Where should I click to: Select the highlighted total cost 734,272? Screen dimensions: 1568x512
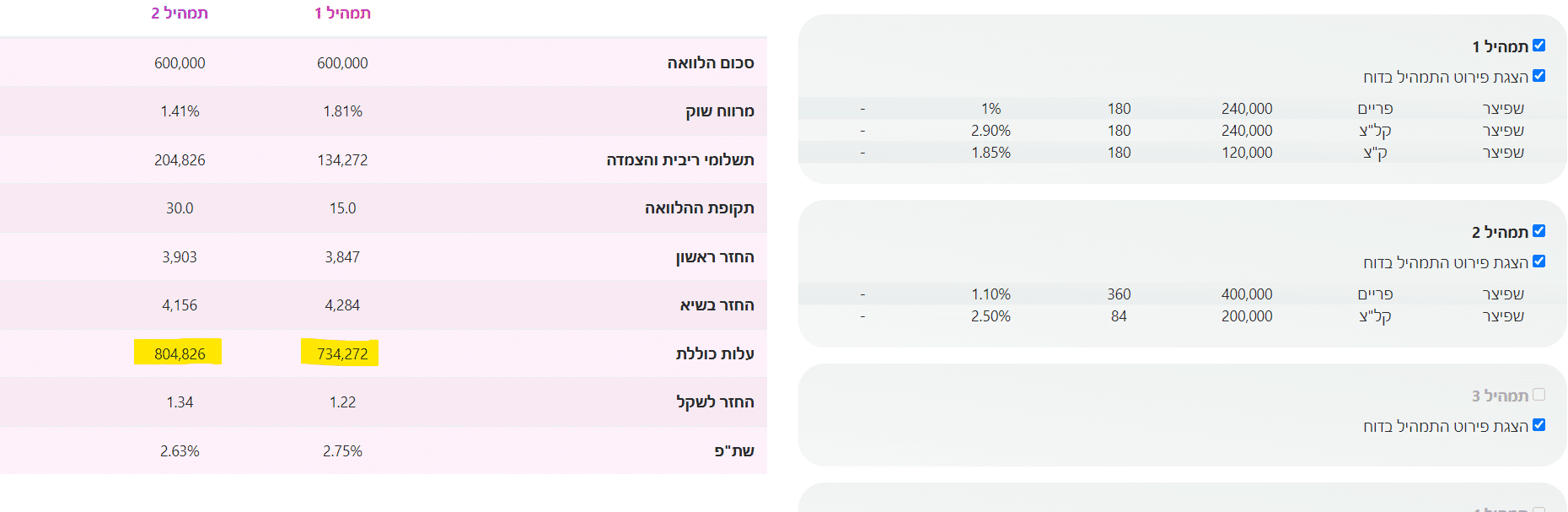pyautogui.click(x=342, y=353)
